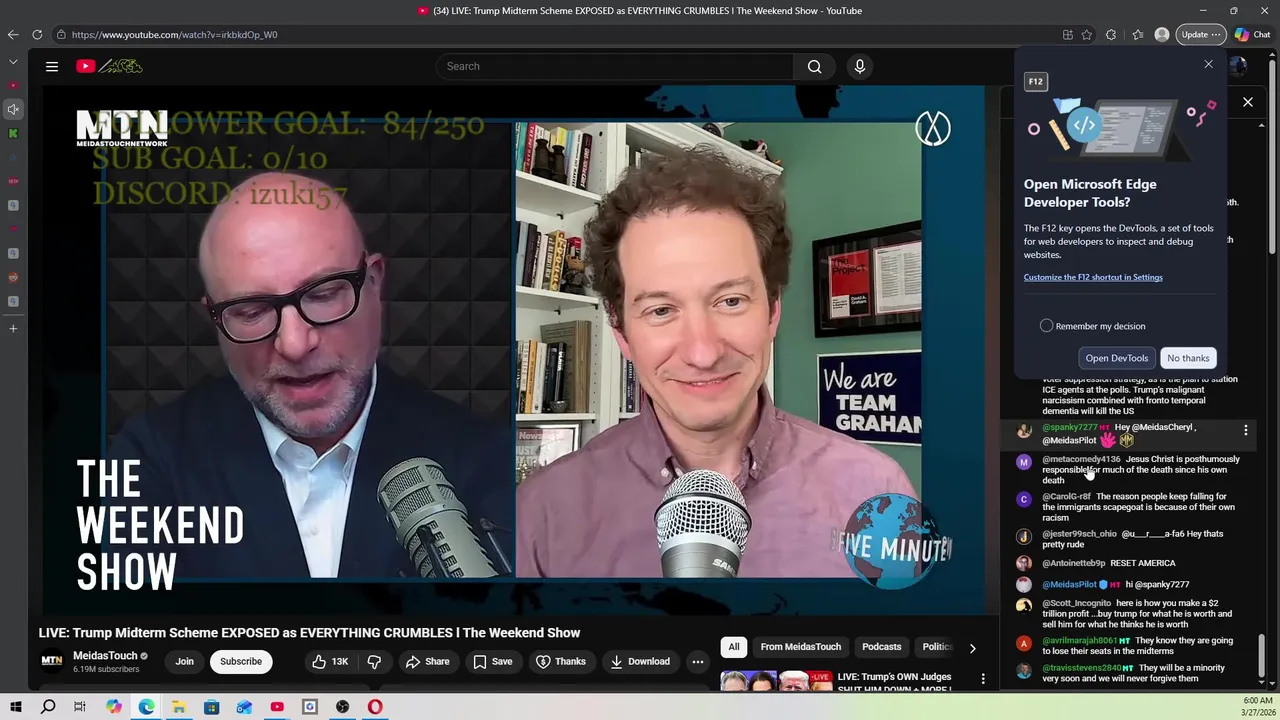The height and width of the screenshot is (720, 1280).
Task: Click the magnifier search button beside the search box
Action: [814, 66]
